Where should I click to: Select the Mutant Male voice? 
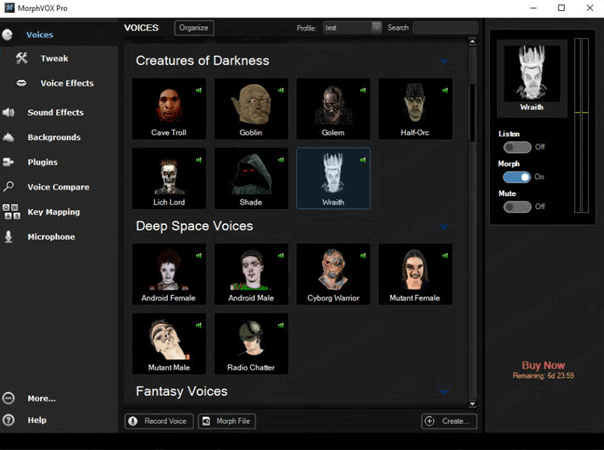169,343
